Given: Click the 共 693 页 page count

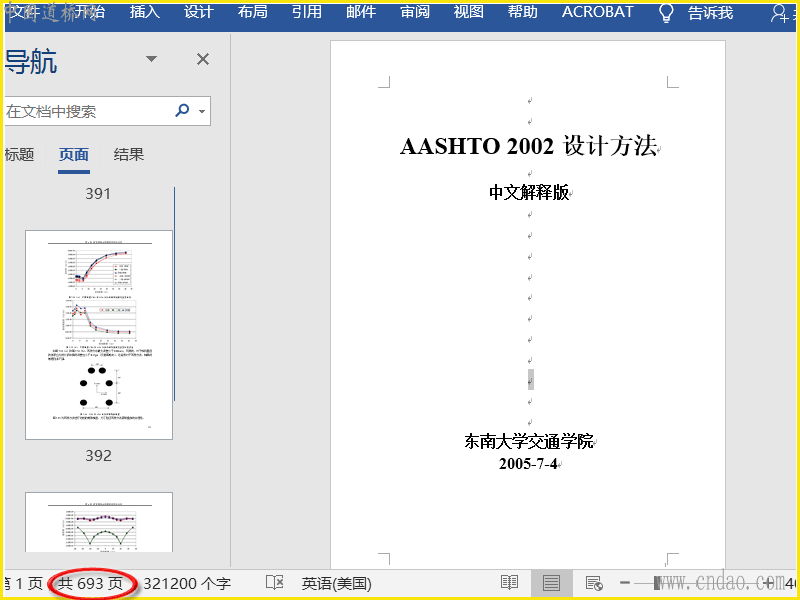Looking at the screenshot, I should click(90, 584).
